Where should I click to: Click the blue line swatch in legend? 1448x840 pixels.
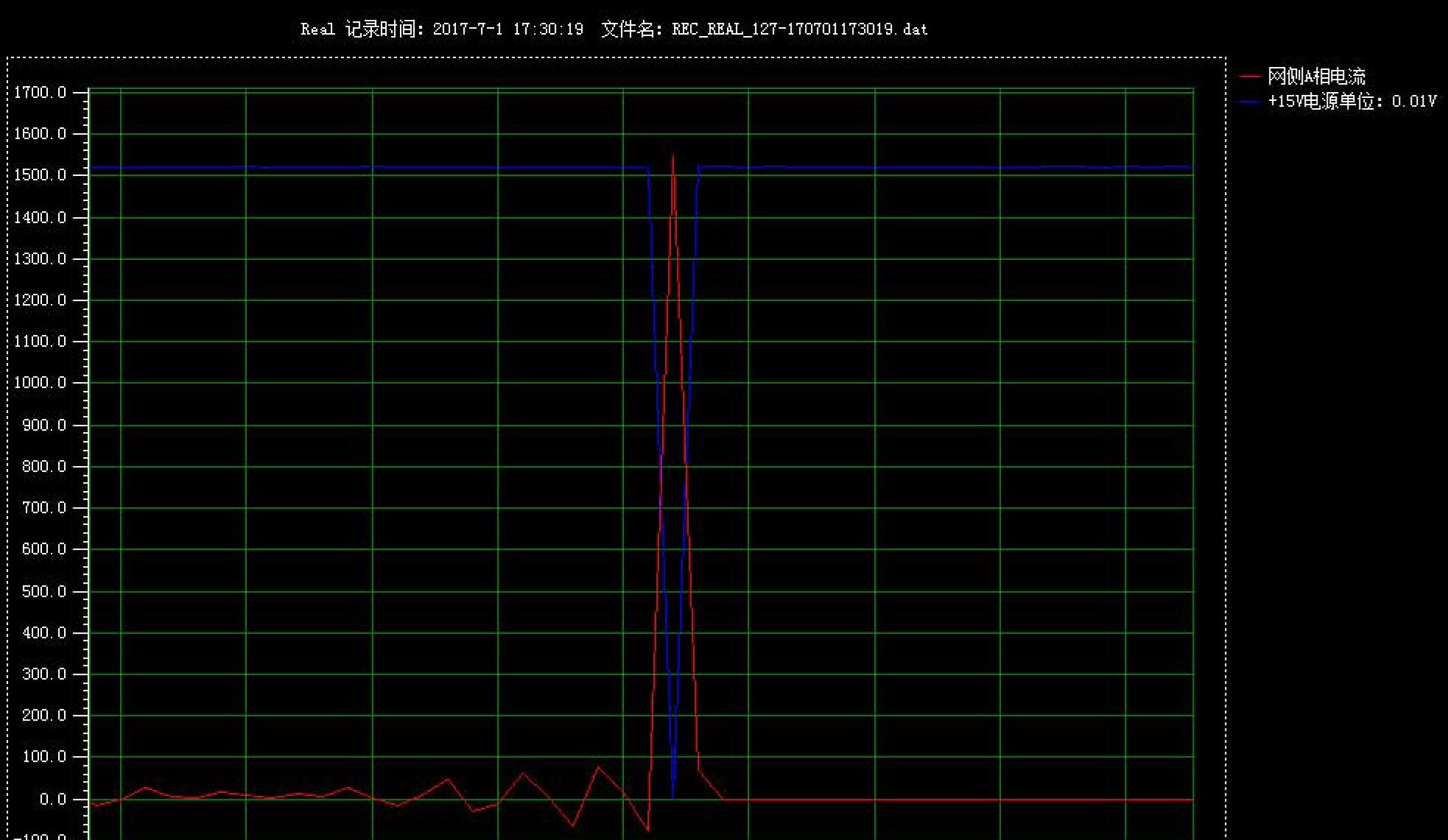[x=1250, y=102]
